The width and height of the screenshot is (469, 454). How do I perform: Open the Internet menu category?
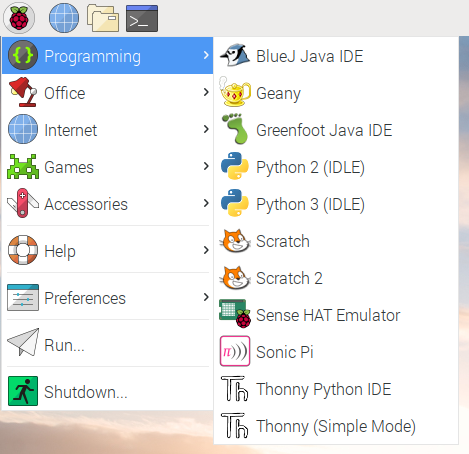pyautogui.click(x=107, y=129)
